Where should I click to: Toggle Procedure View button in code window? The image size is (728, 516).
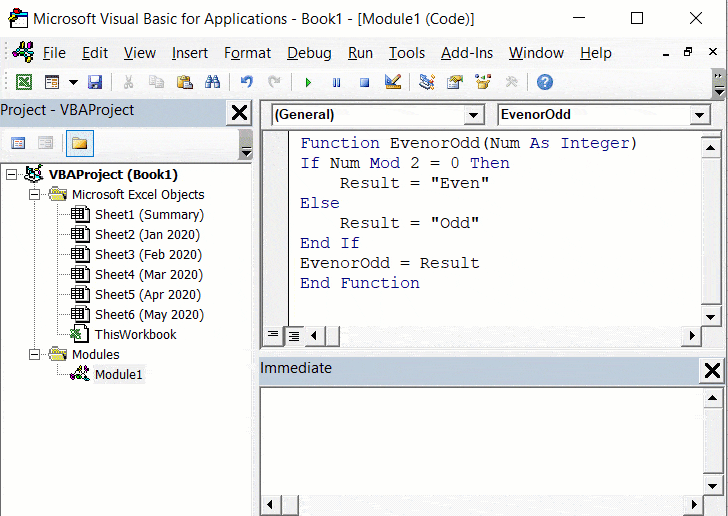coord(273,335)
